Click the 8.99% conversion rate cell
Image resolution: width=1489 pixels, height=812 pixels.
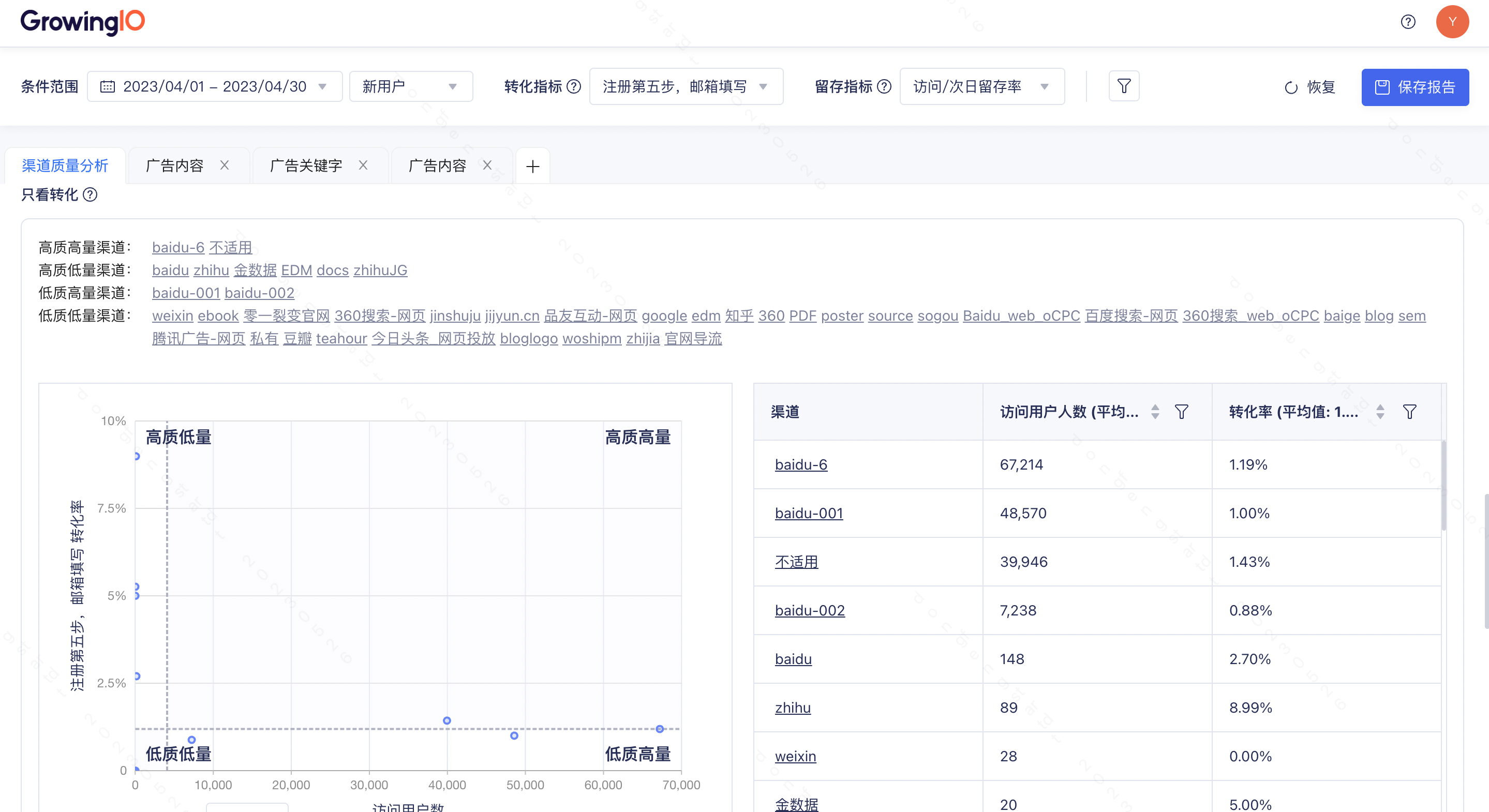pyautogui.click(x=1326, y=707)
